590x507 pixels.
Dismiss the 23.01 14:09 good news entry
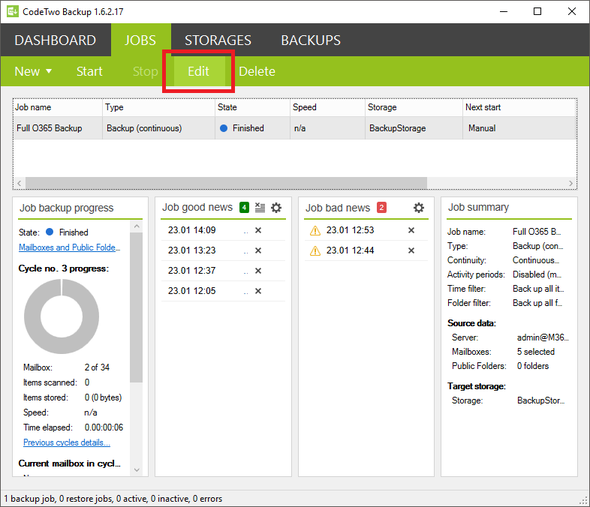[x=258, y=230]
